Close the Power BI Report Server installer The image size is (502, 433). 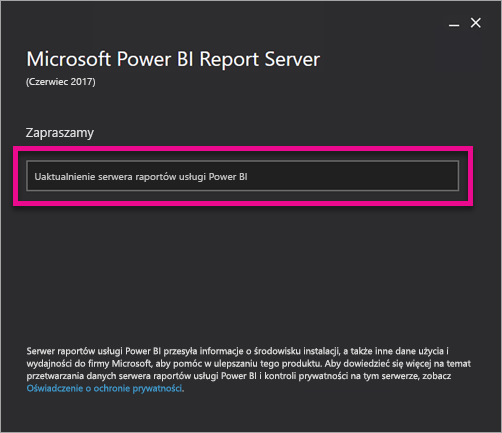point(476,23)
